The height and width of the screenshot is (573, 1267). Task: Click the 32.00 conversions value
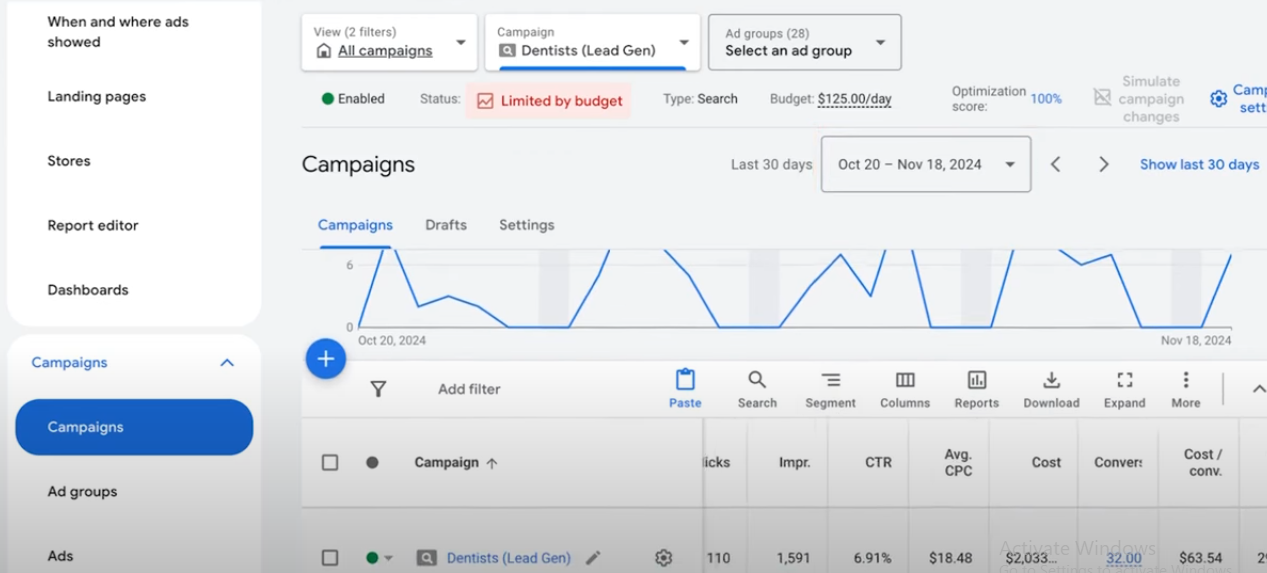click(x=1124, y=558)
